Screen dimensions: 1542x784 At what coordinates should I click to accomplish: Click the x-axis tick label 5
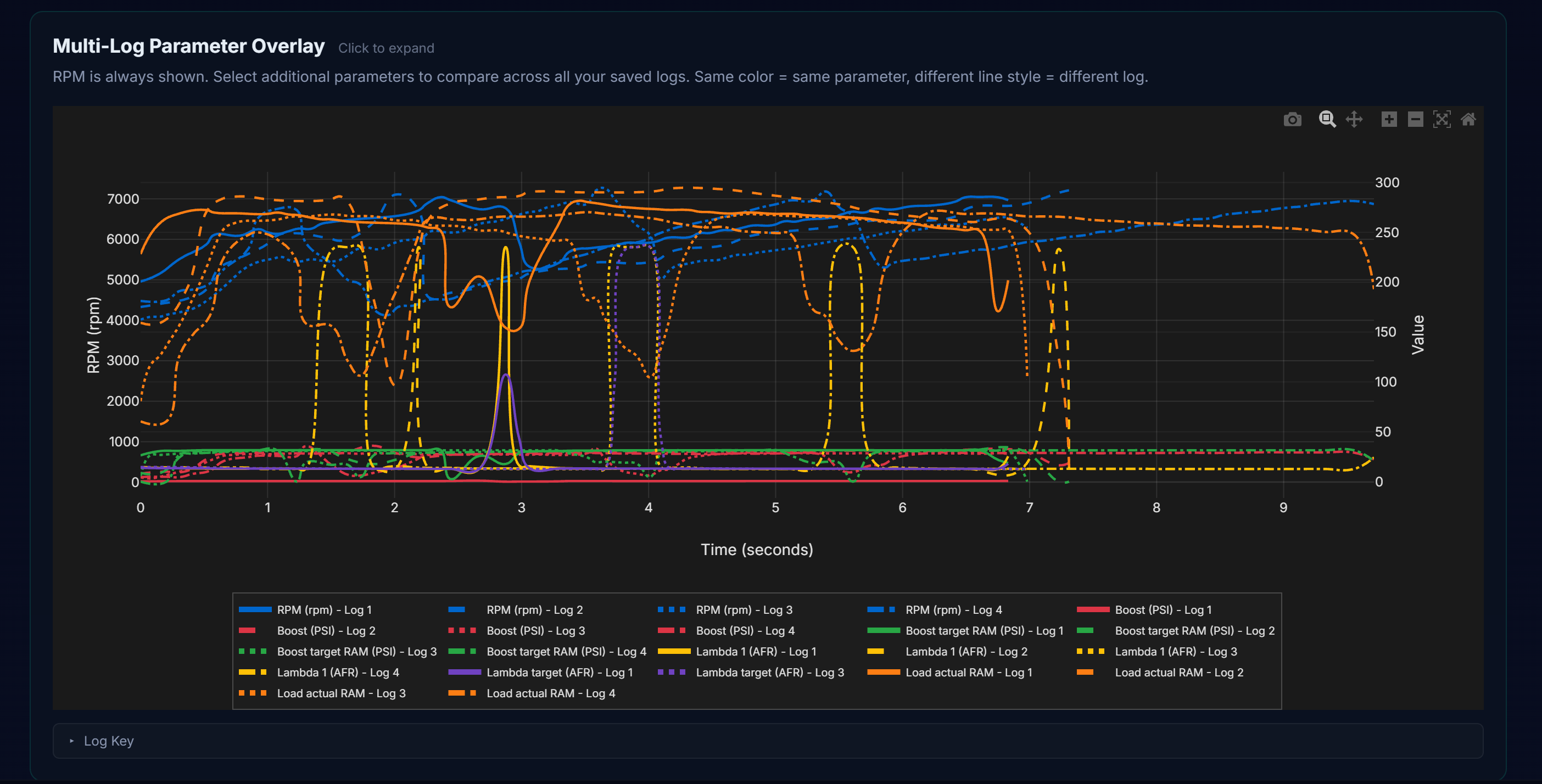coord(775,508)
